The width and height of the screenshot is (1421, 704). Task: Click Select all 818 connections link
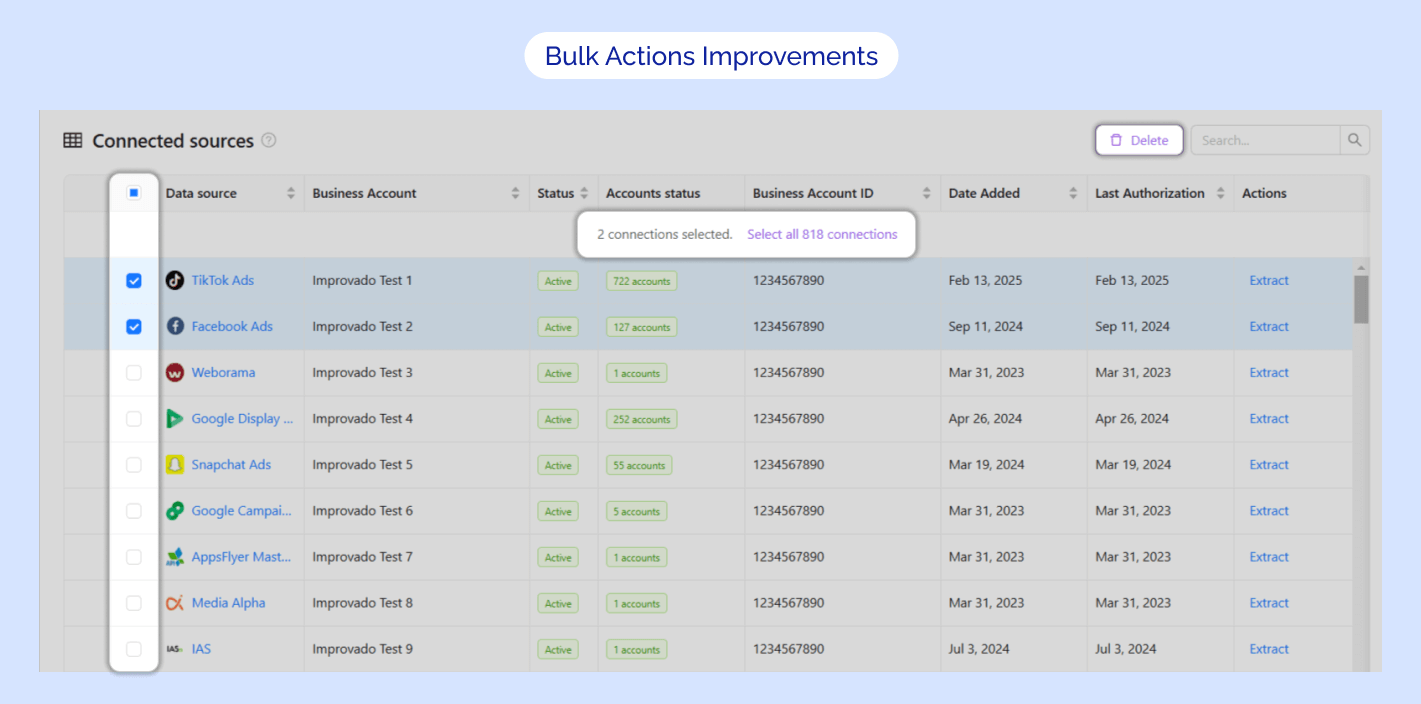(x=822, y=235)
